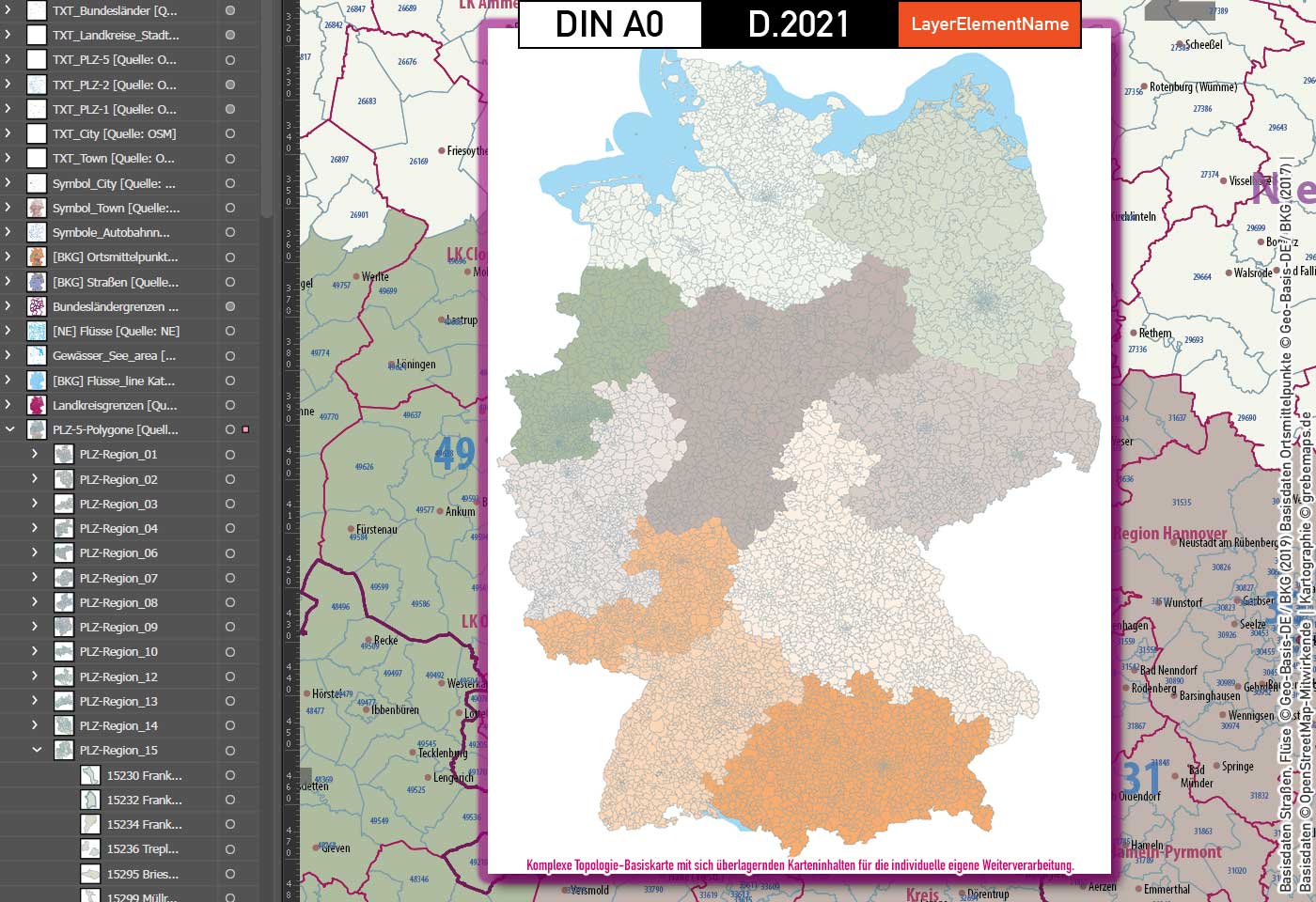Toggle visibility circle for PLZ-Region_01

(230, 454)
